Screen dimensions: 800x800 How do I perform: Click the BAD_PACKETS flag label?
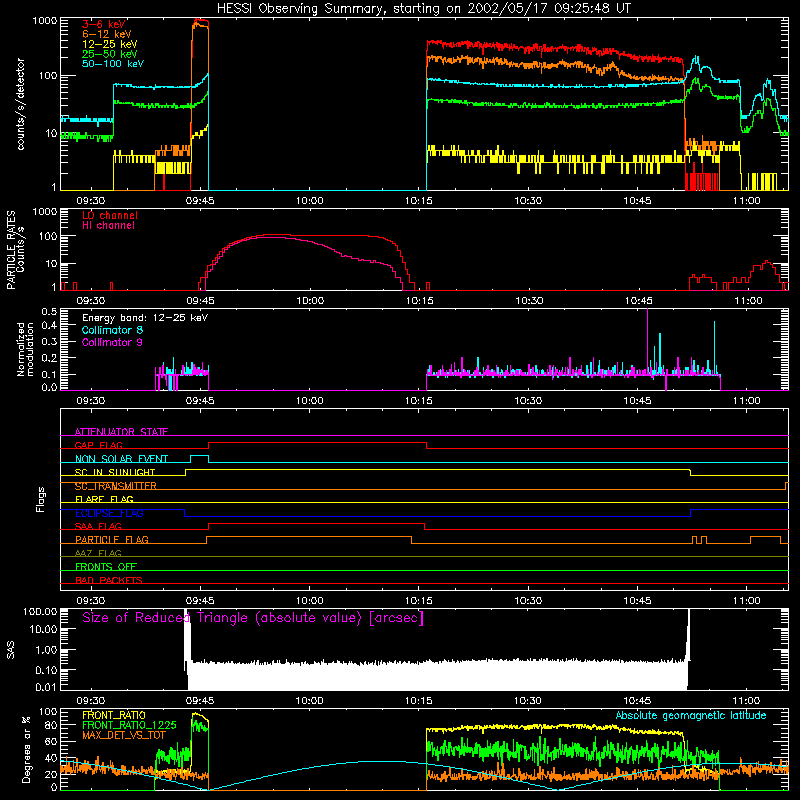(x=109, y=580)
